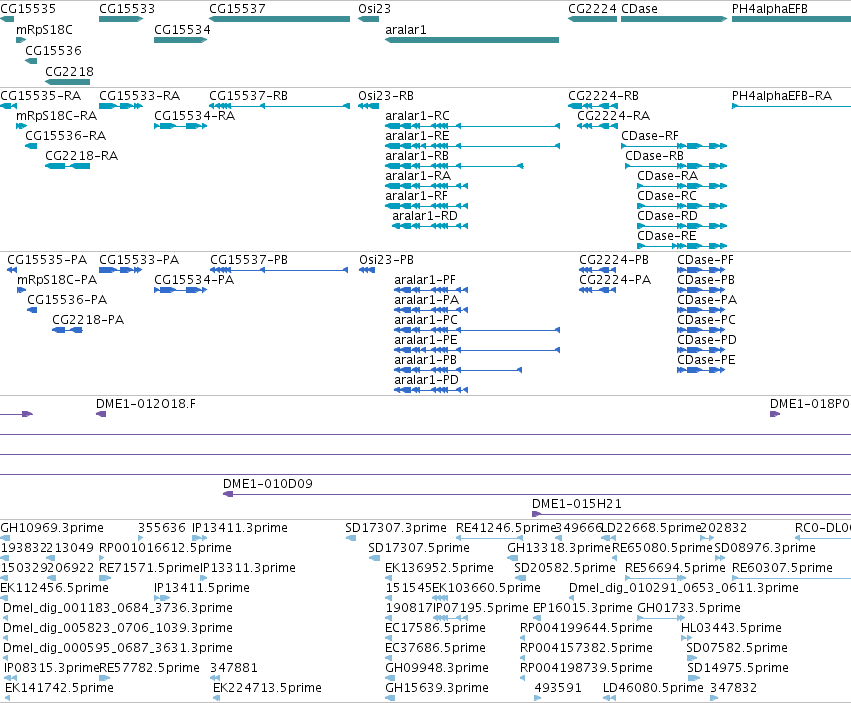The image size is (851, 703).
Task: Click clone DME1-015H21
Action: [x=691, y=514]
